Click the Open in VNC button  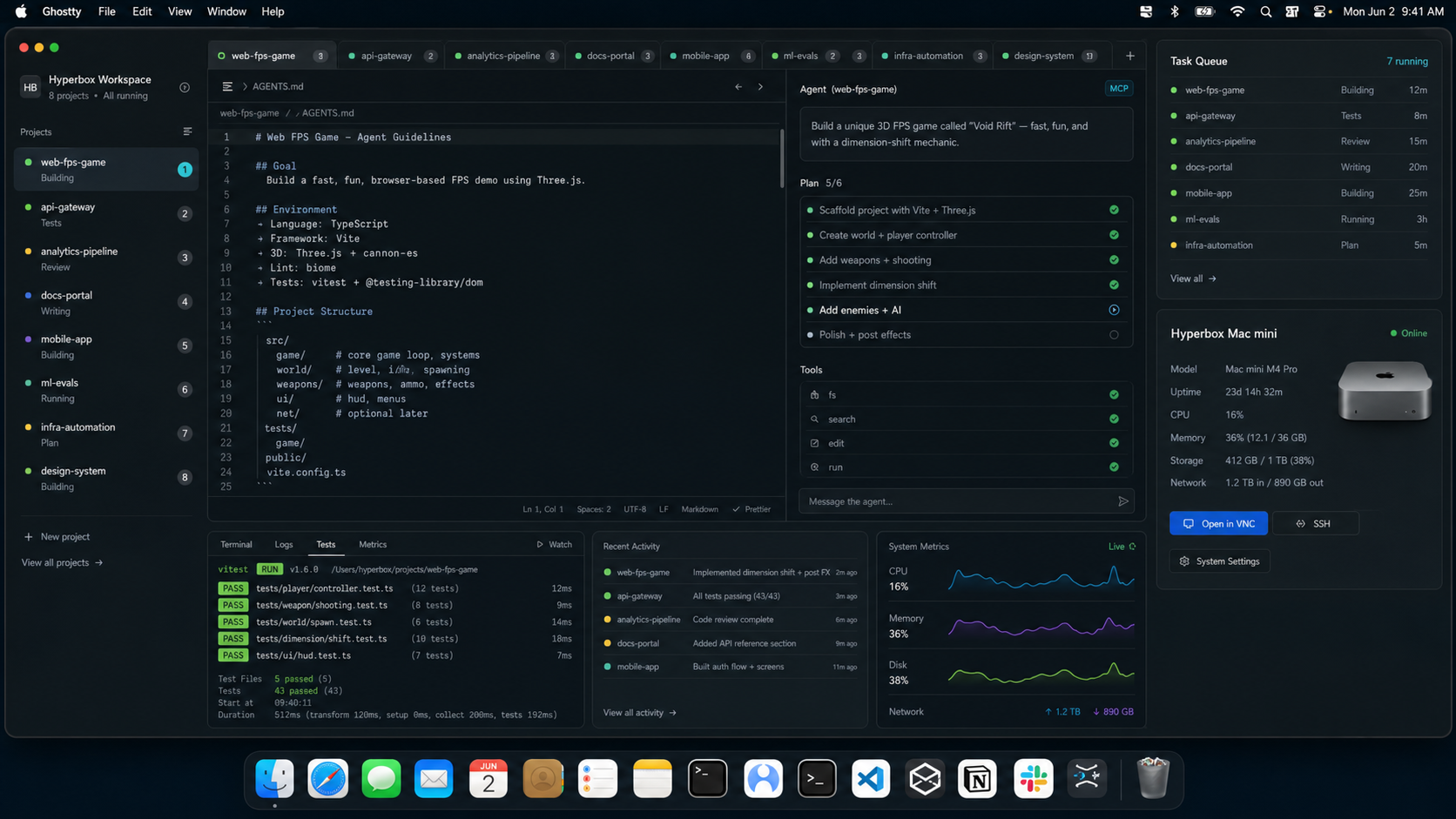coord(1218,523)
